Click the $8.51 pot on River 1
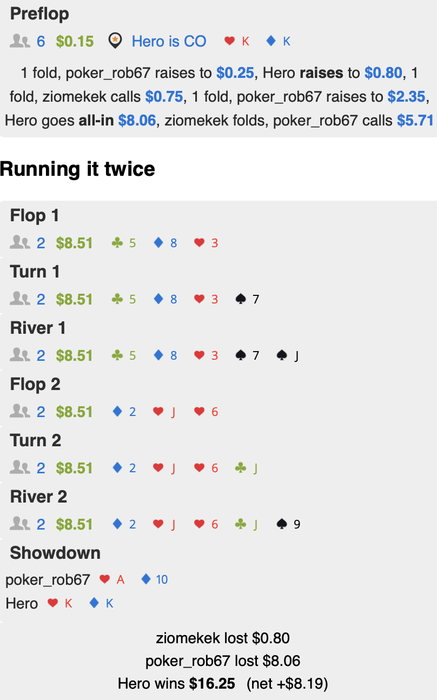Image resolution: width=437 pixels, height=700 pixels. 74,355
